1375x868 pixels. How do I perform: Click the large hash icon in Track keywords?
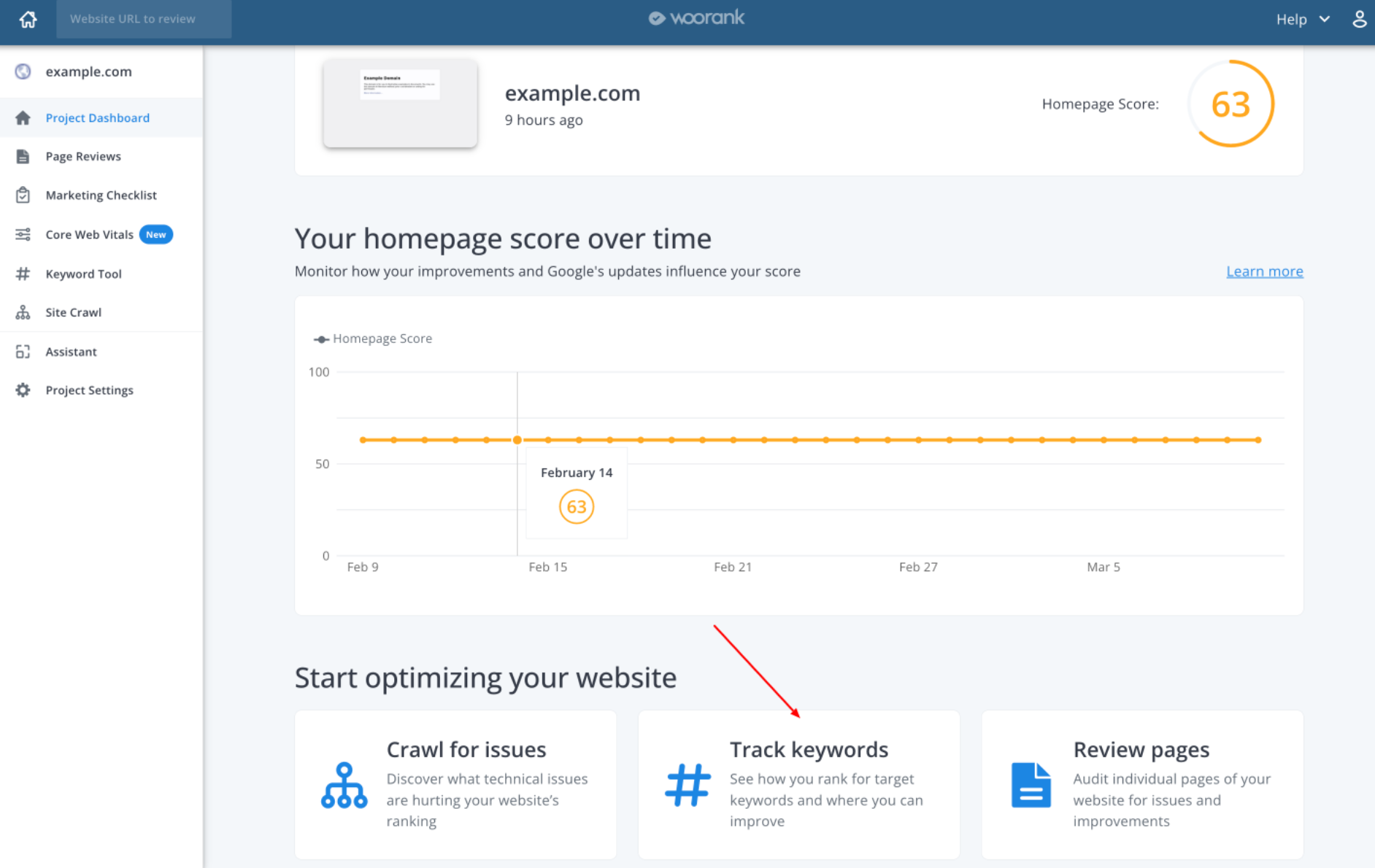[687, 785]
